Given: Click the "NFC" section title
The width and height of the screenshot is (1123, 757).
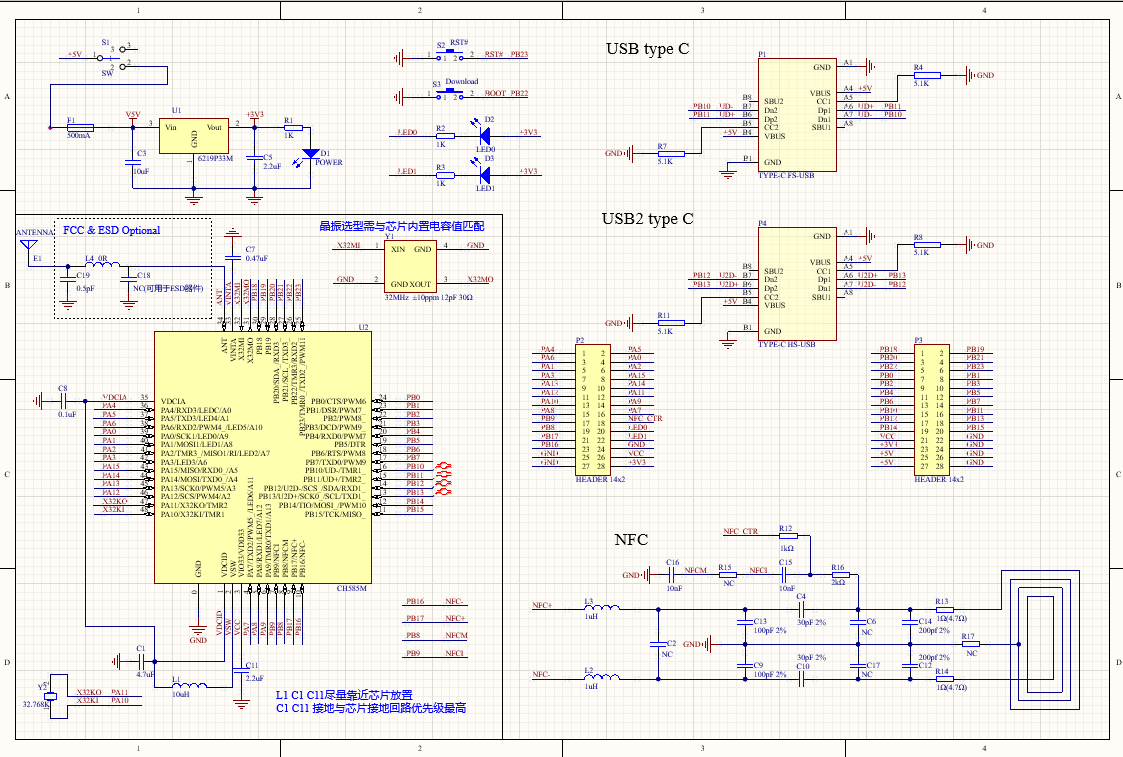Looking at the screenshot, I should pyautogui.click(x=631, y=539).
